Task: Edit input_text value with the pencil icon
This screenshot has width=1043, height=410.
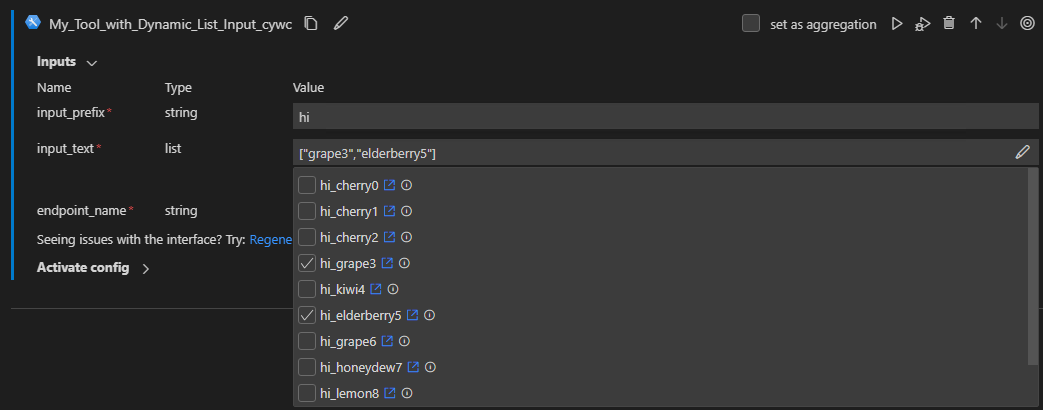Action: [1022, 152]
